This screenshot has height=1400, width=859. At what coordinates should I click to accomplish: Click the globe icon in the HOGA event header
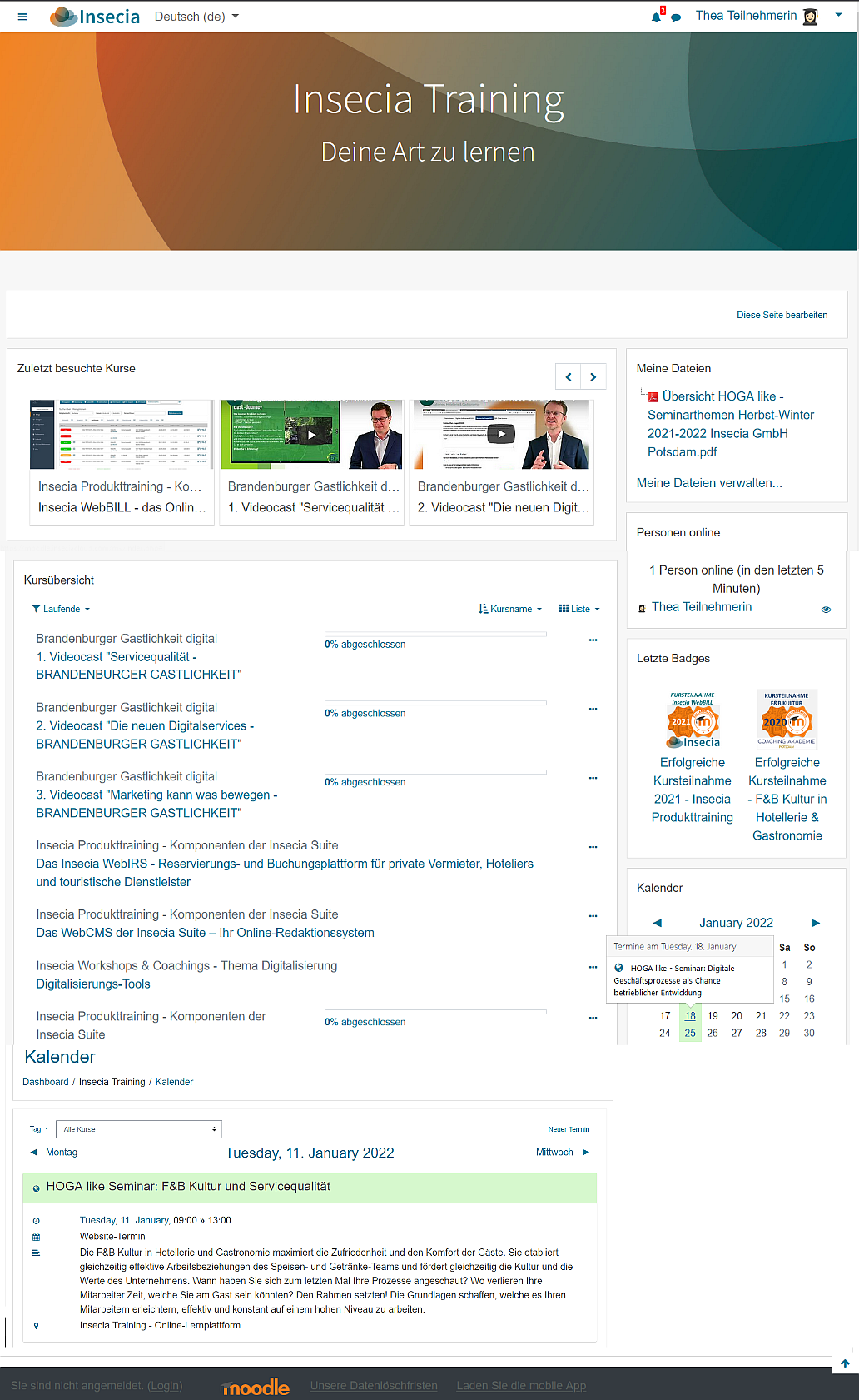coord(36,1188)
